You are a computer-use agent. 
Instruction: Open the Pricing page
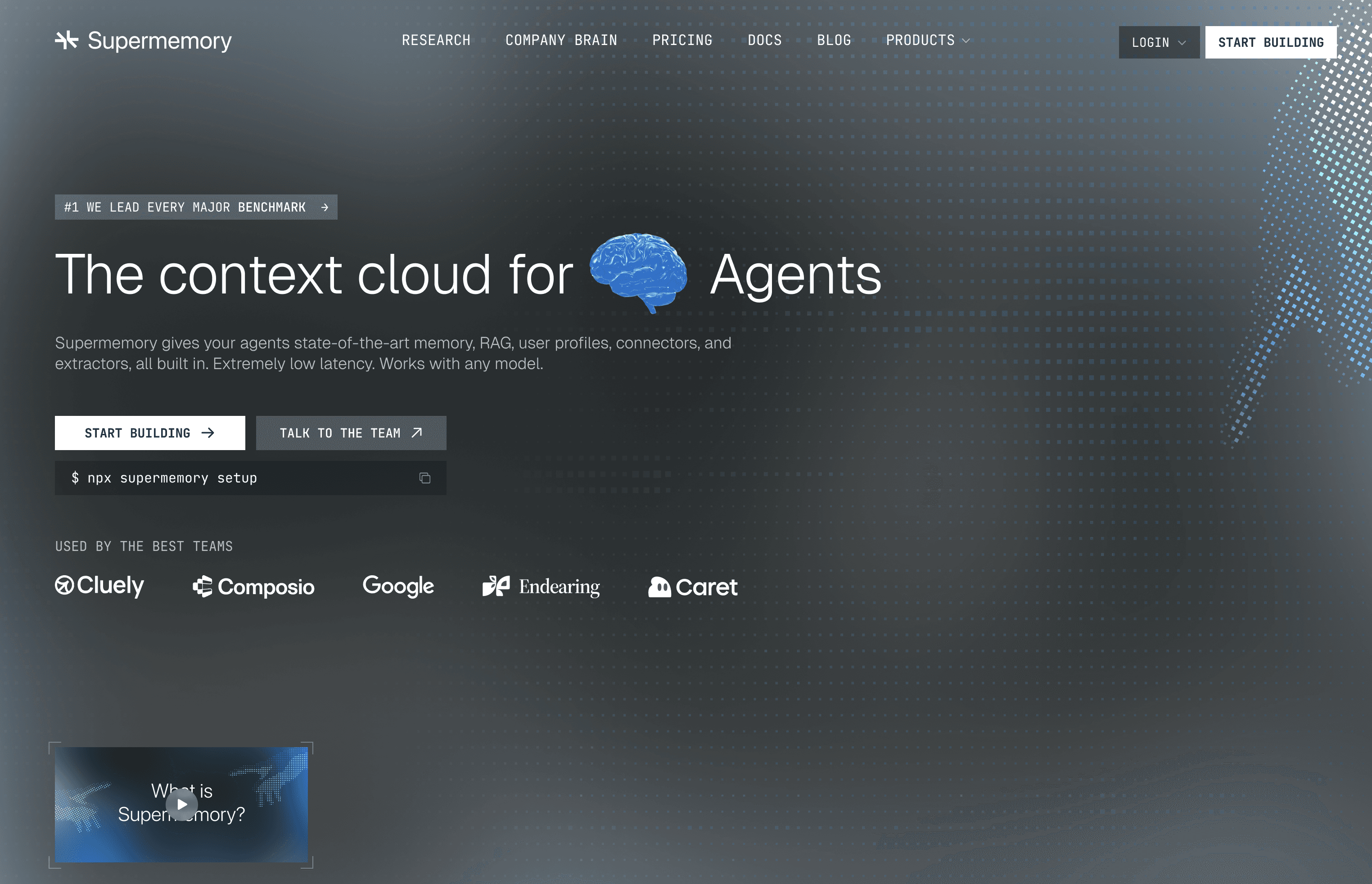pyautogui.click(x=682, y=40)
